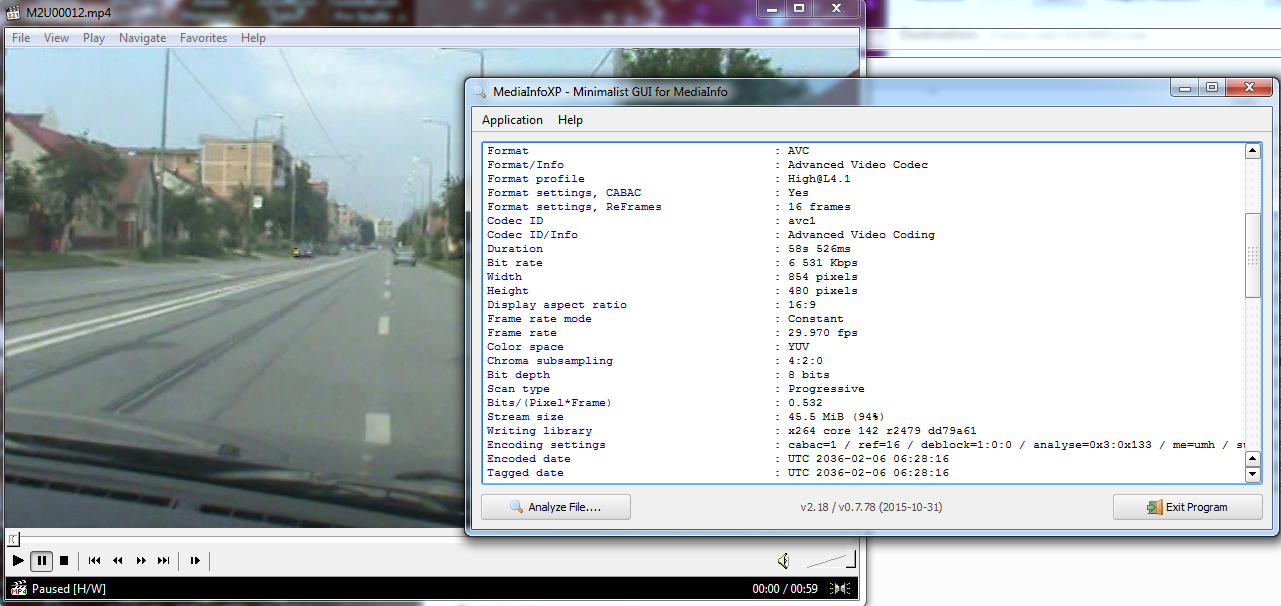Skip to next file button
Image resolution: width=1281 pixels, height=606 pixels.
tap(163, 561)
